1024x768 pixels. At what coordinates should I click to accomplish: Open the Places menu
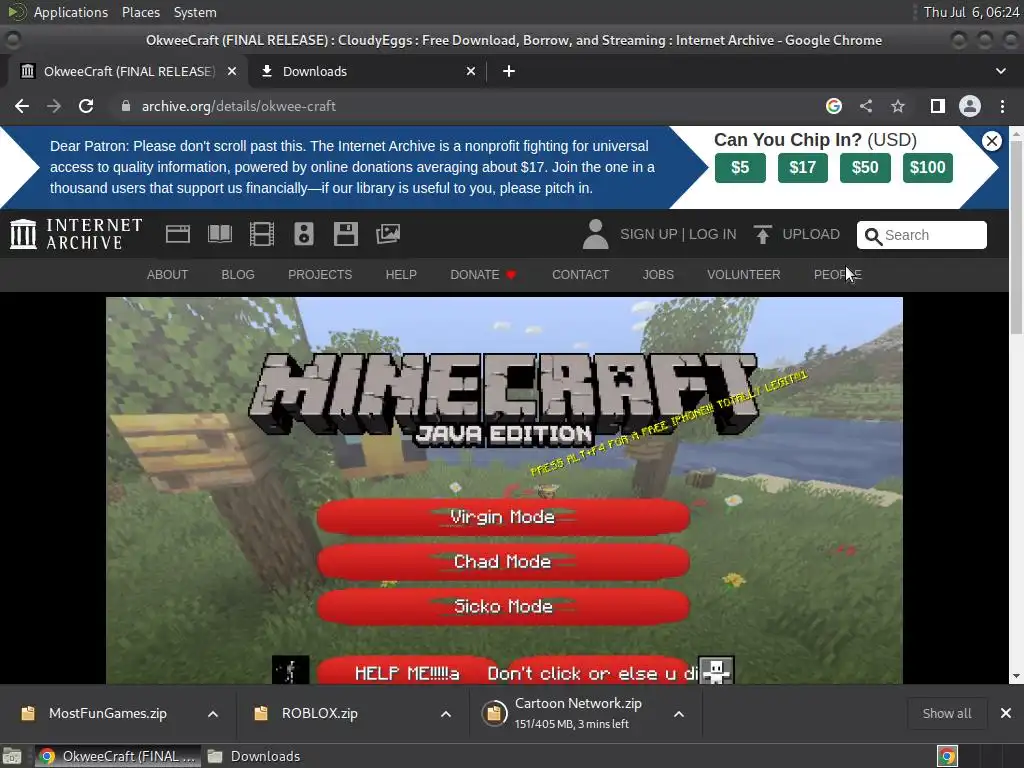coord(140,12)
